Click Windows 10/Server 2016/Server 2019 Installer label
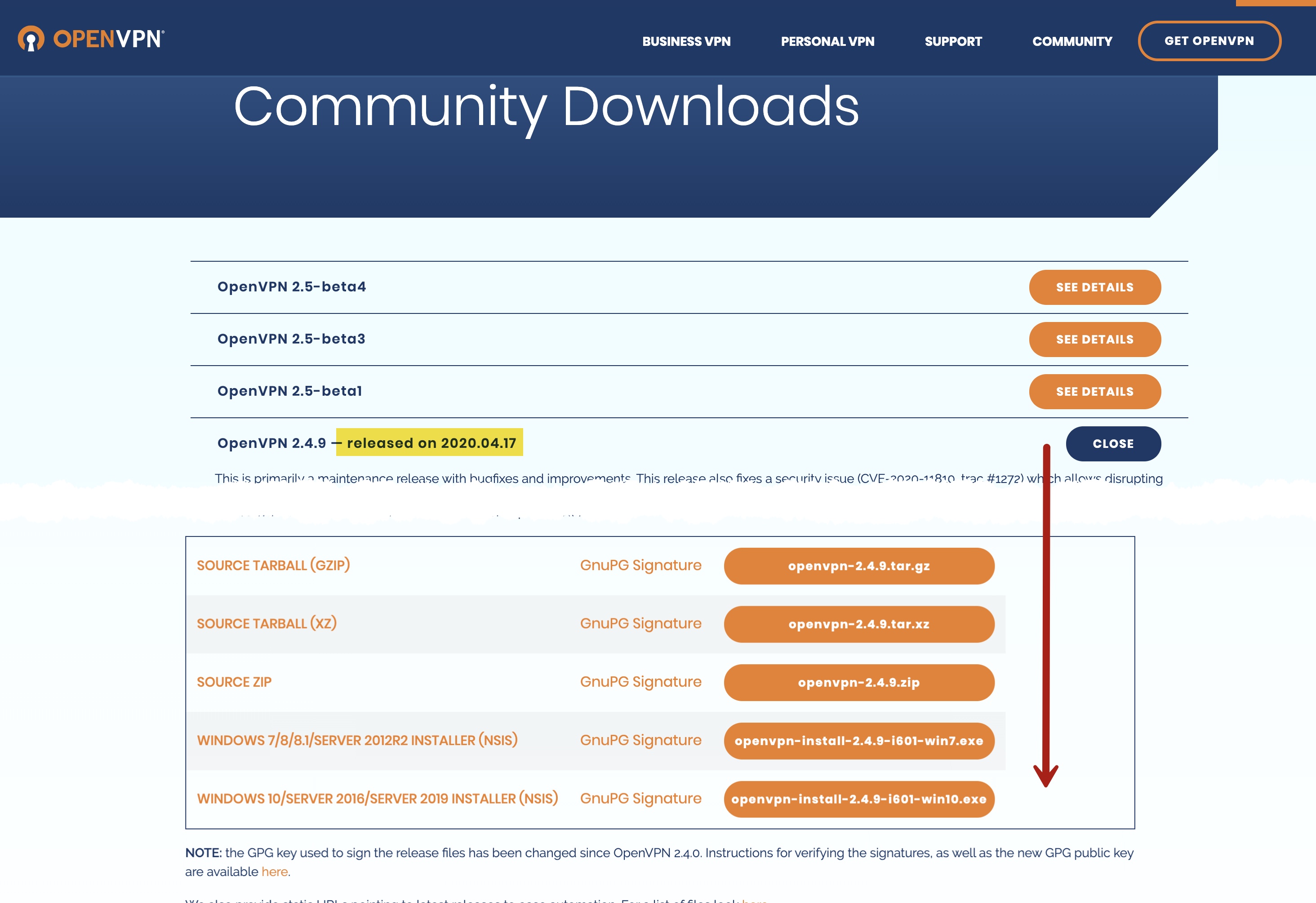 point(377,799)
